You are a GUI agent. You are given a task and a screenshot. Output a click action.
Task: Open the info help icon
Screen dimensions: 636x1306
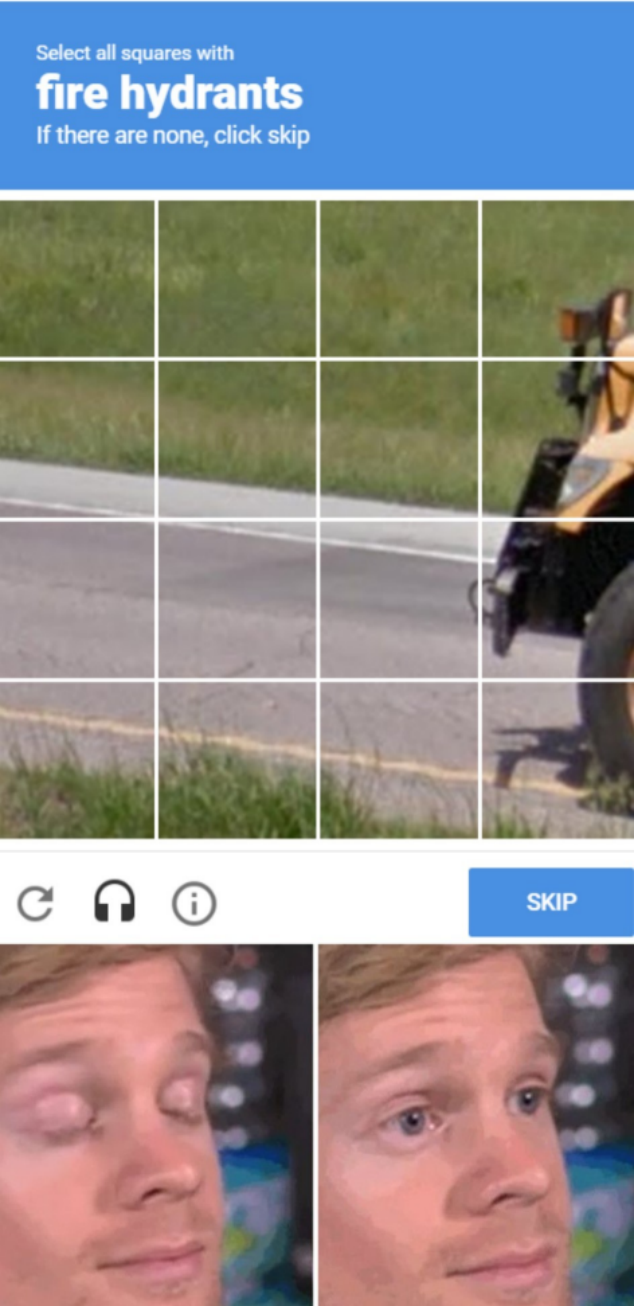click(194, 904)
